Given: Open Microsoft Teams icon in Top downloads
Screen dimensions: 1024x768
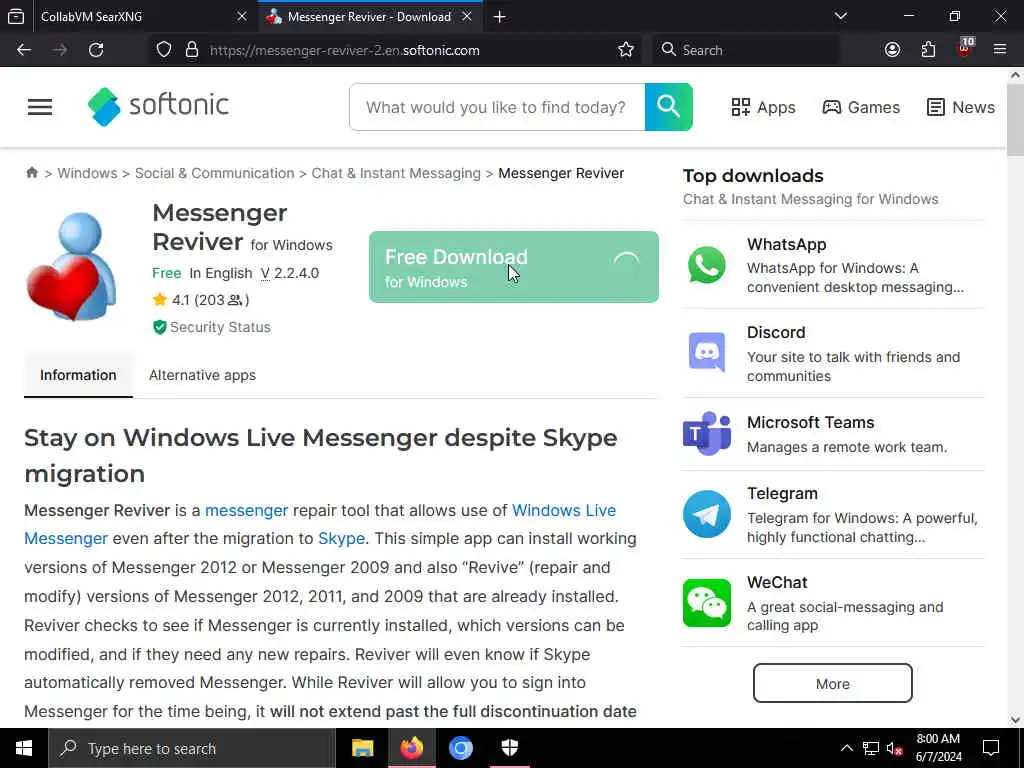Looking at the screenshot, I should click(x=707, y=433).
